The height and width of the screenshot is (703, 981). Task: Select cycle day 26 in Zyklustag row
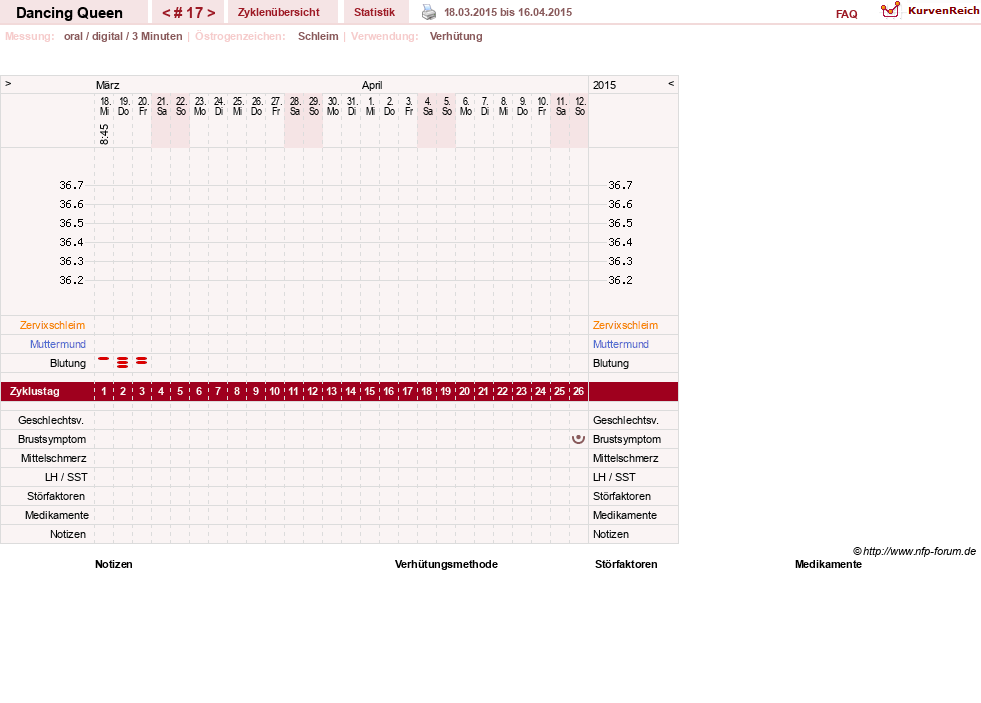(579, 392)
